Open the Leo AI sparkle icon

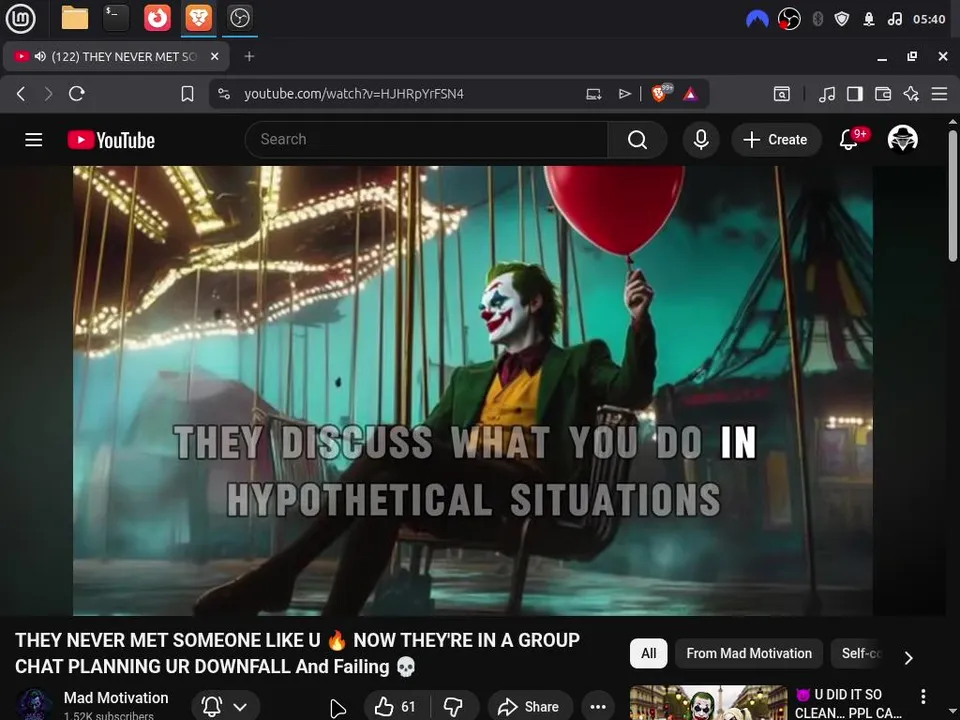[911, 94]
